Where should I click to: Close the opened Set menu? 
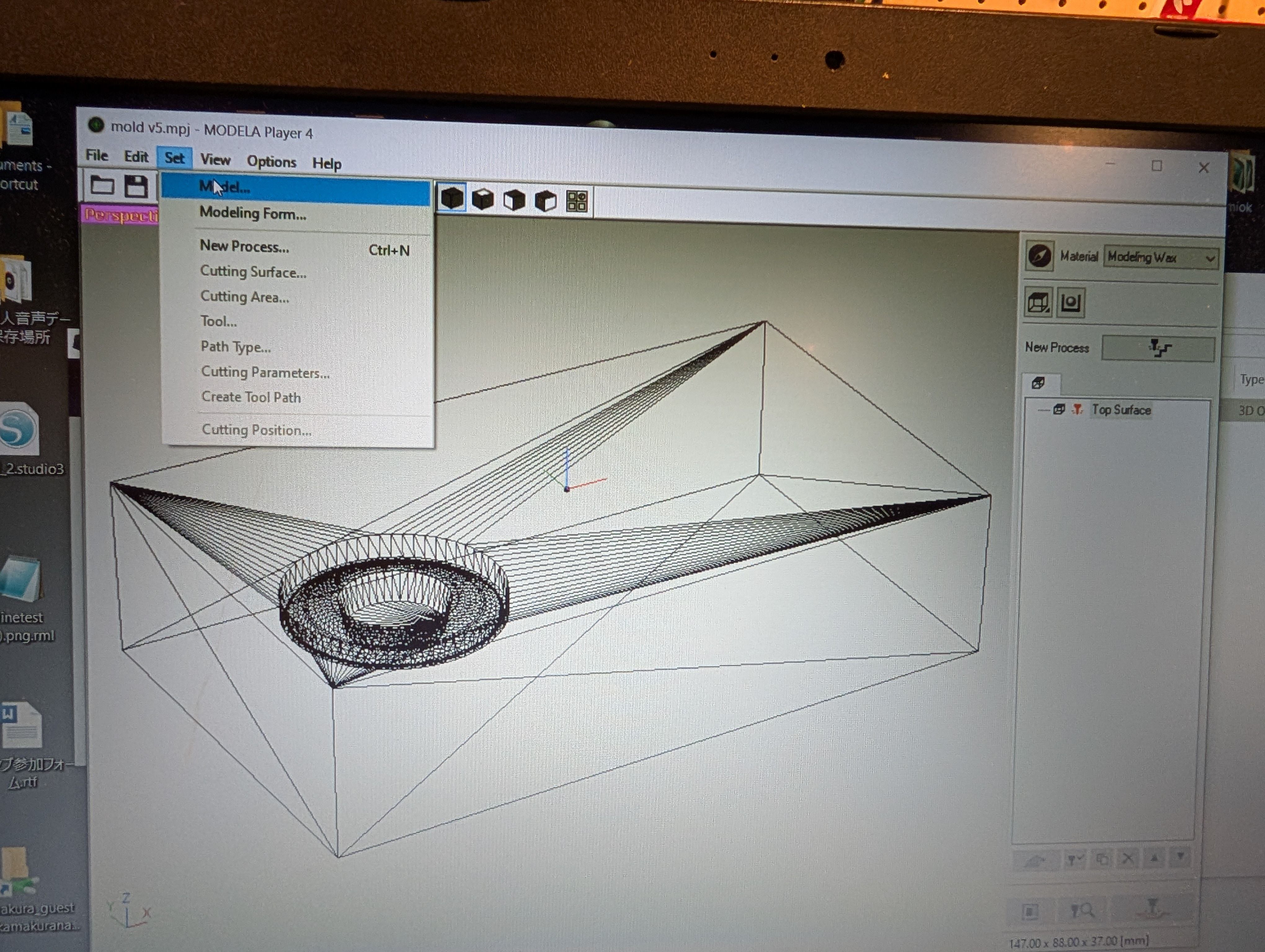point(175,158)
